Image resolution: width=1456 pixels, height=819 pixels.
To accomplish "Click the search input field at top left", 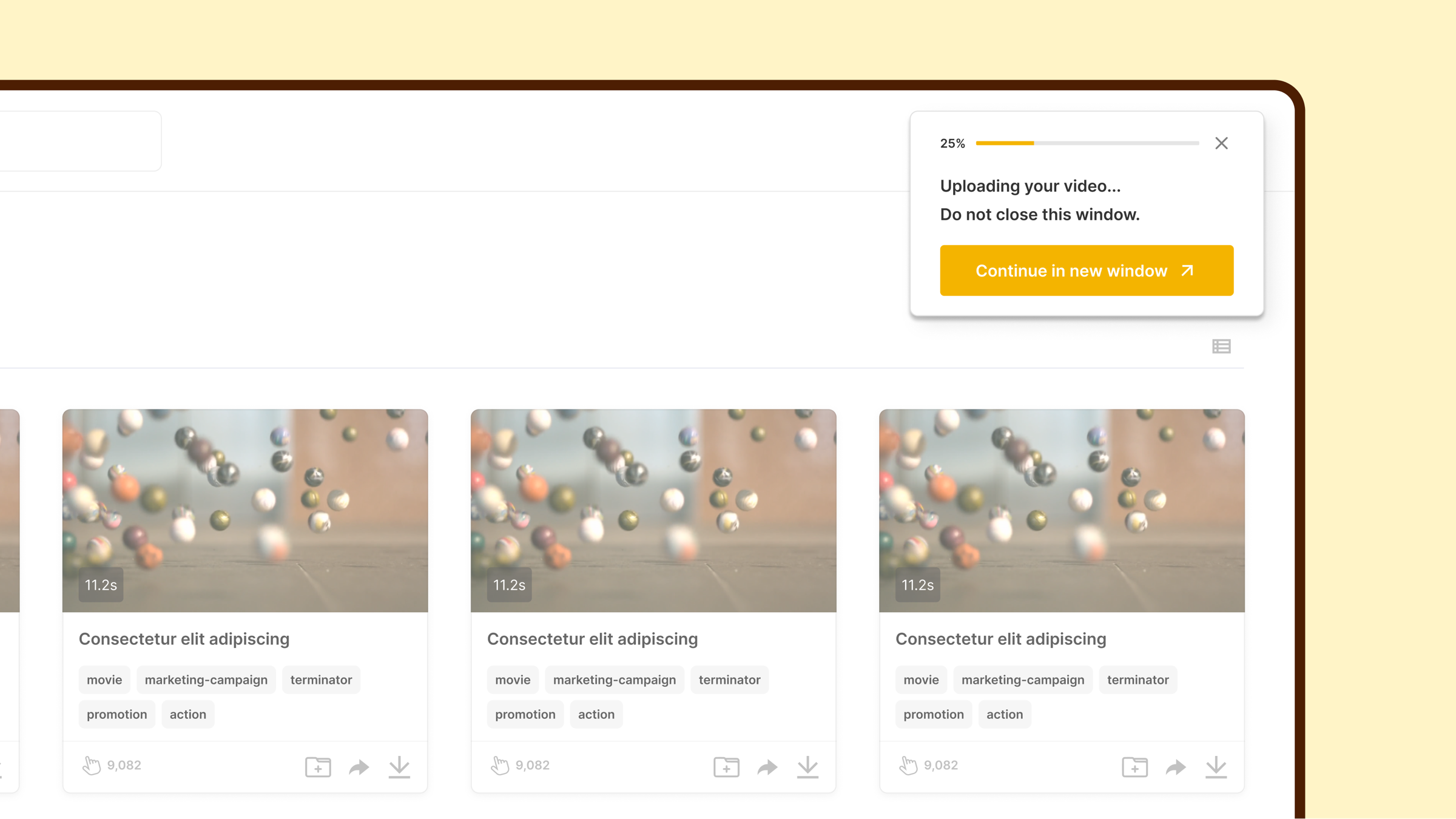I will tap(80, 141).
